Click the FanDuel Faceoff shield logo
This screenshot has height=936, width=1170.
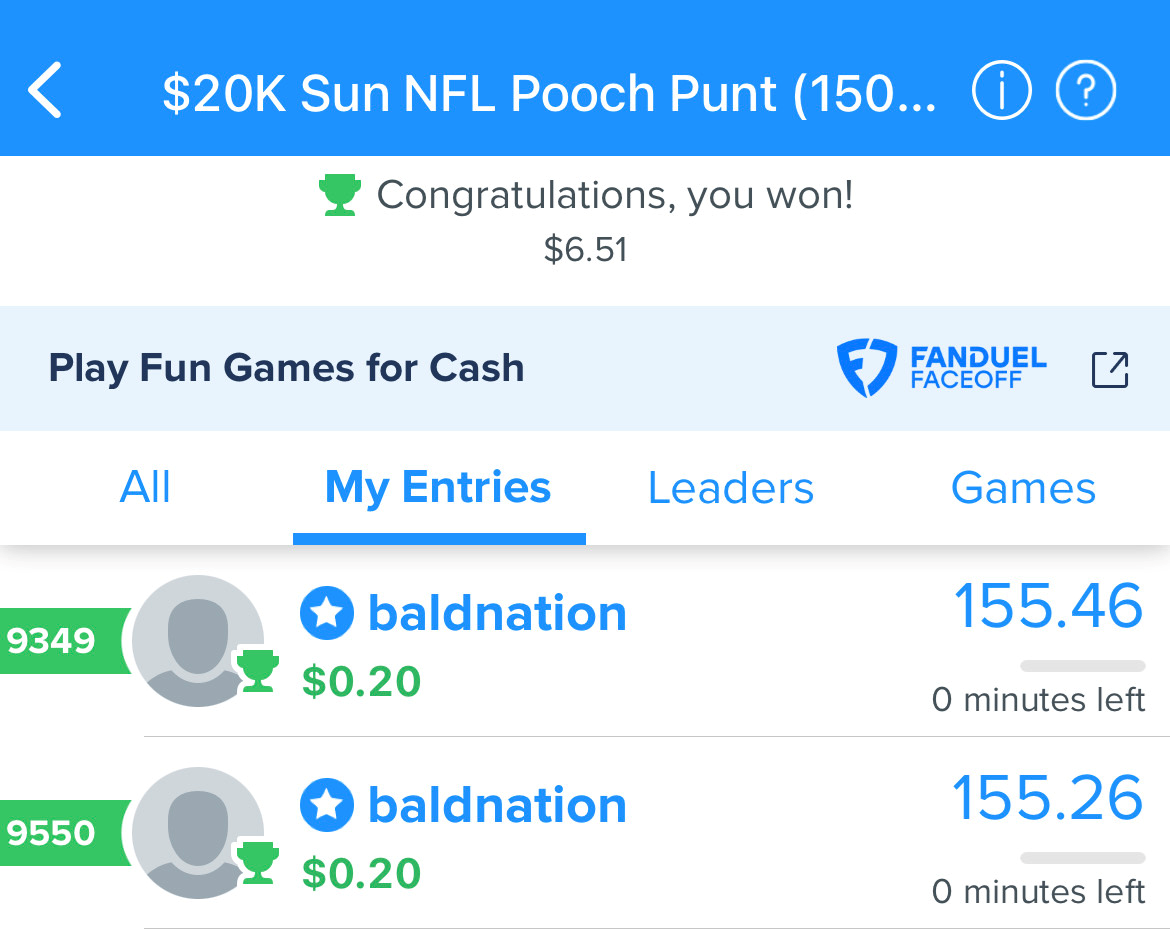tap(866, 367)
